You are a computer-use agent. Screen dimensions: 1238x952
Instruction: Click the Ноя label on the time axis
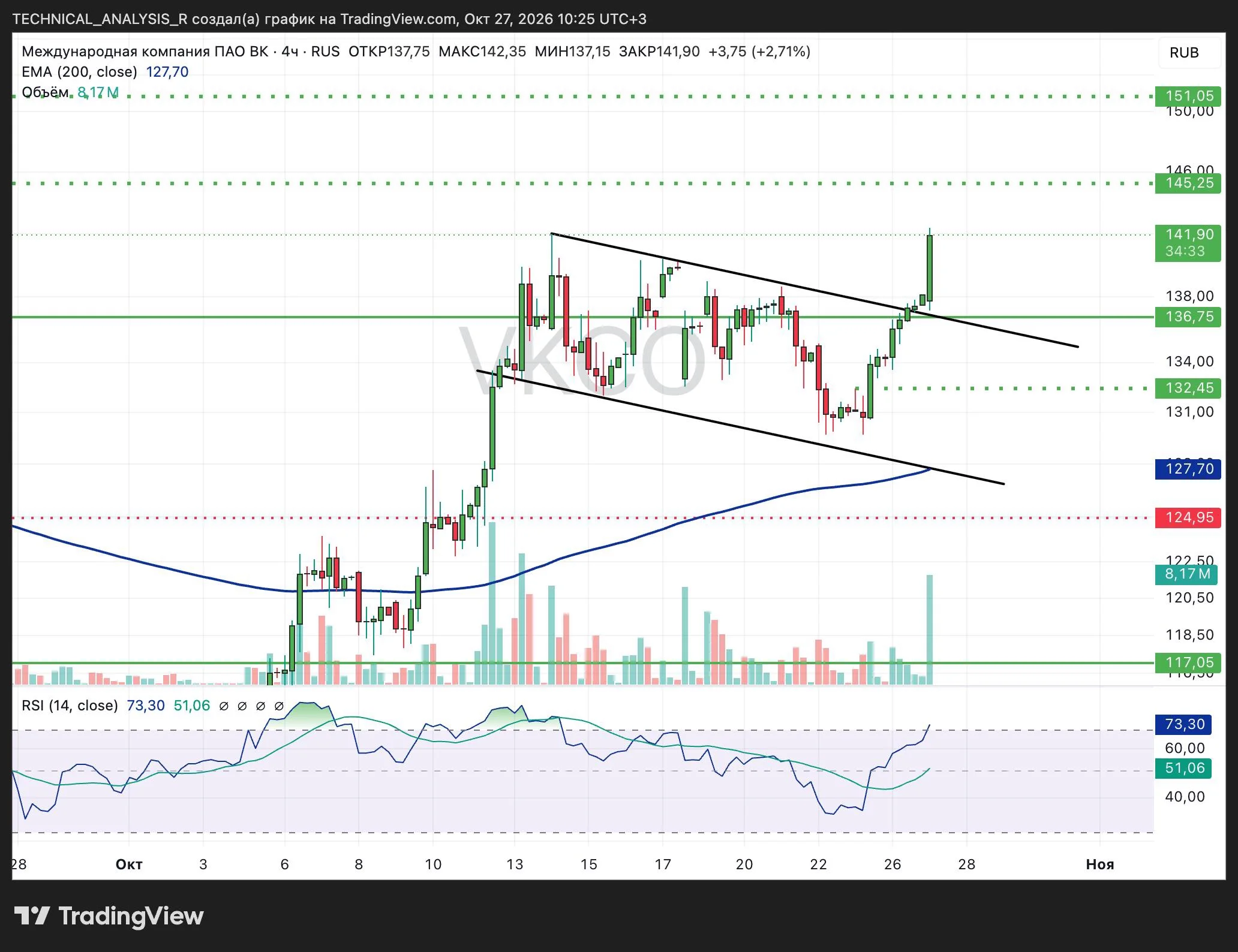(x=1100, y=864)
